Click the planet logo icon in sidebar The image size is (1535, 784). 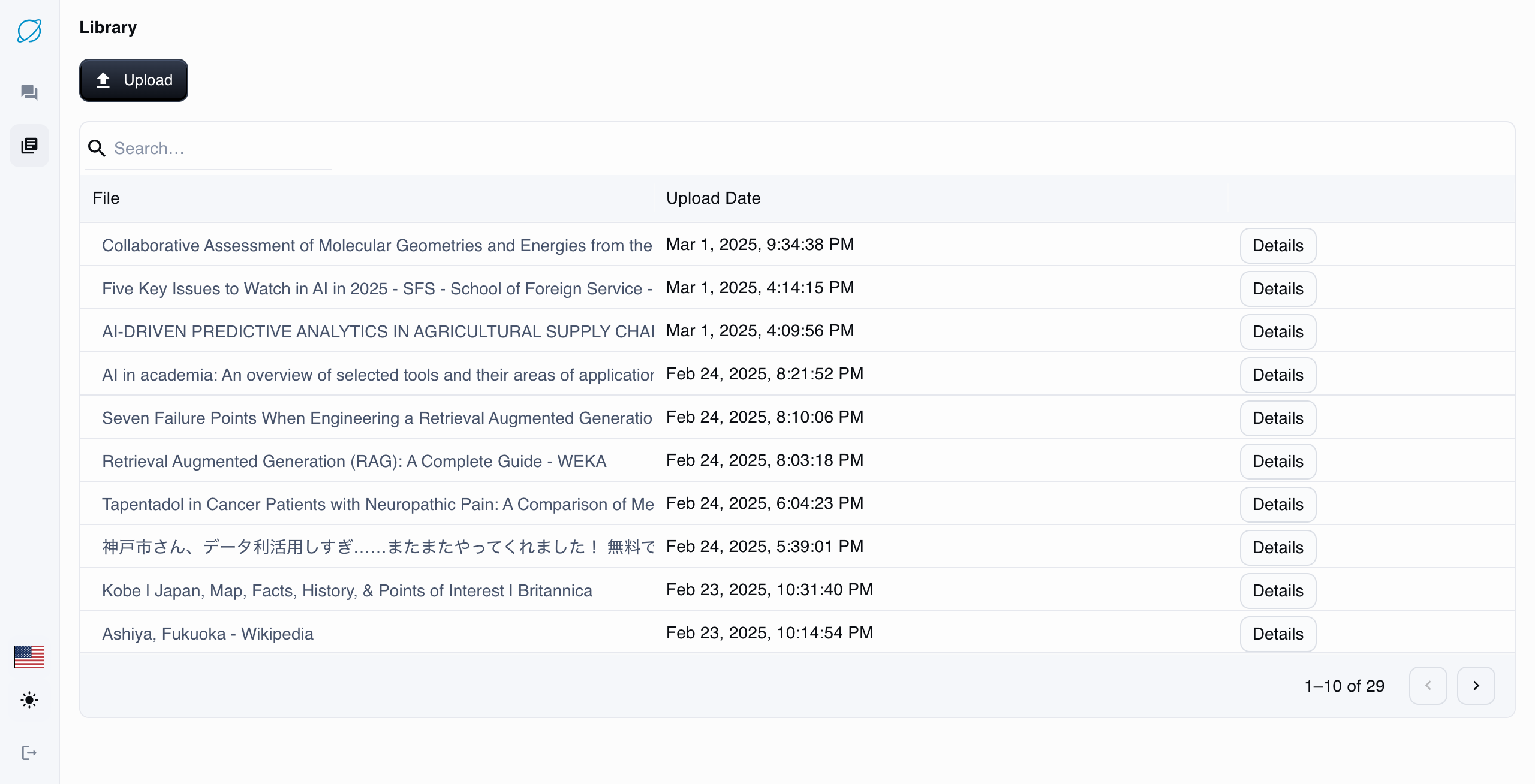[x=29, y=30]
